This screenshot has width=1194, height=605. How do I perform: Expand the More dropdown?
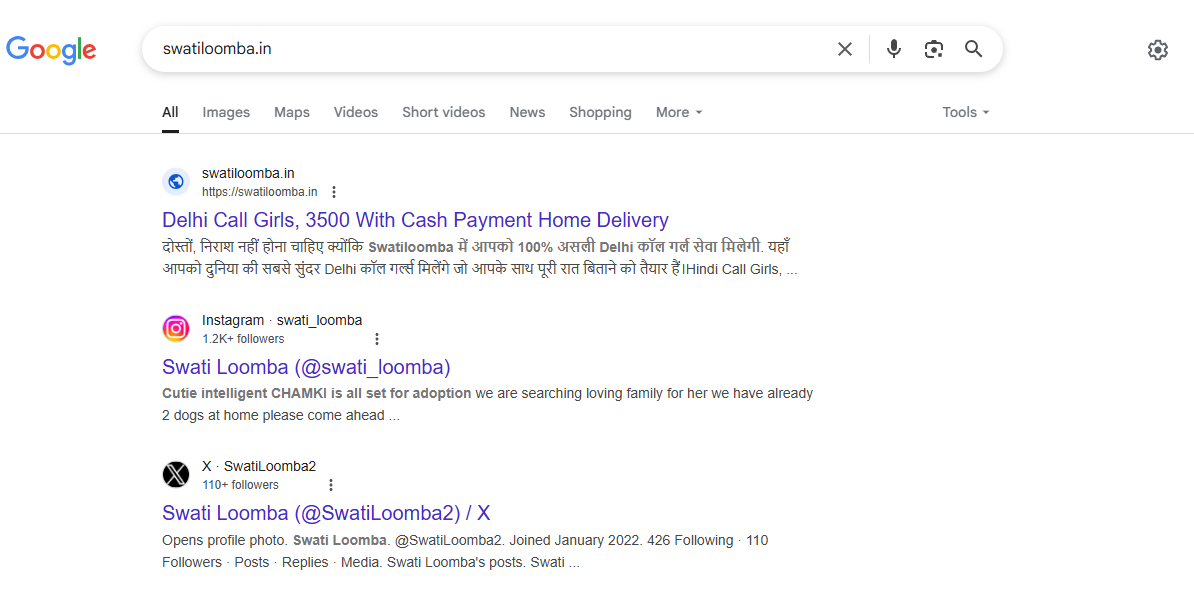pos(678,113)
